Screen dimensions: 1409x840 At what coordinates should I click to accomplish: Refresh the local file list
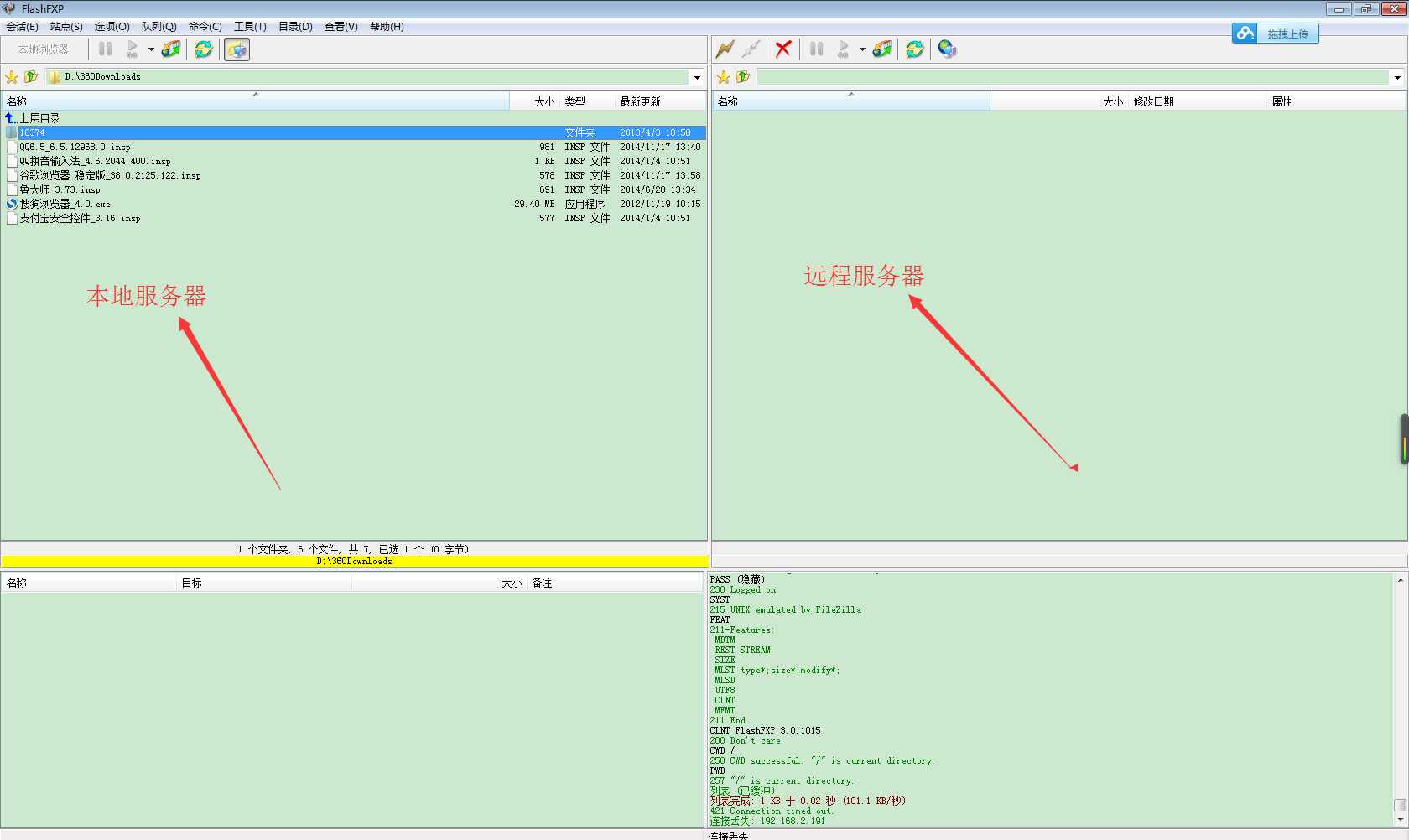(x=204, y=49)
